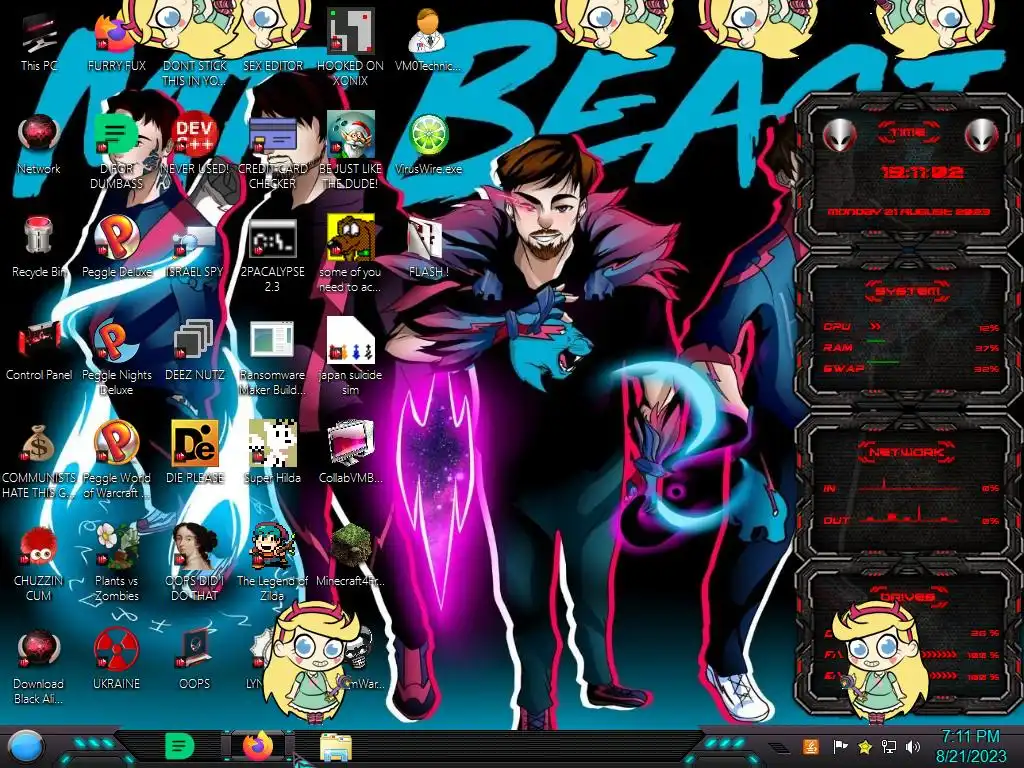Screen dimensions: 1024x768
Task: Open the 2PACALYPSE 2.3 console icon
Action: point(272,255)
